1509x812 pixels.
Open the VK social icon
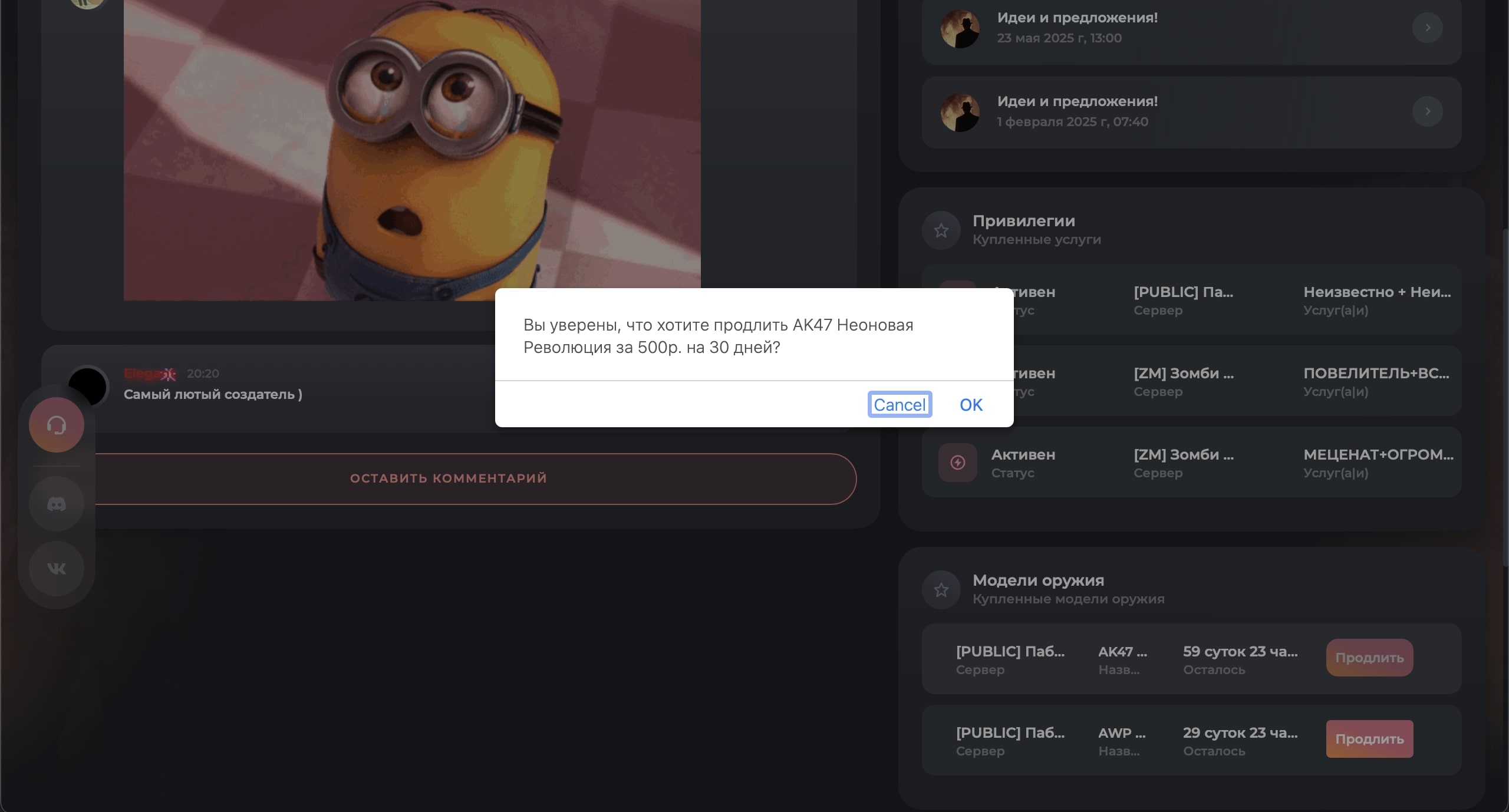57,569
